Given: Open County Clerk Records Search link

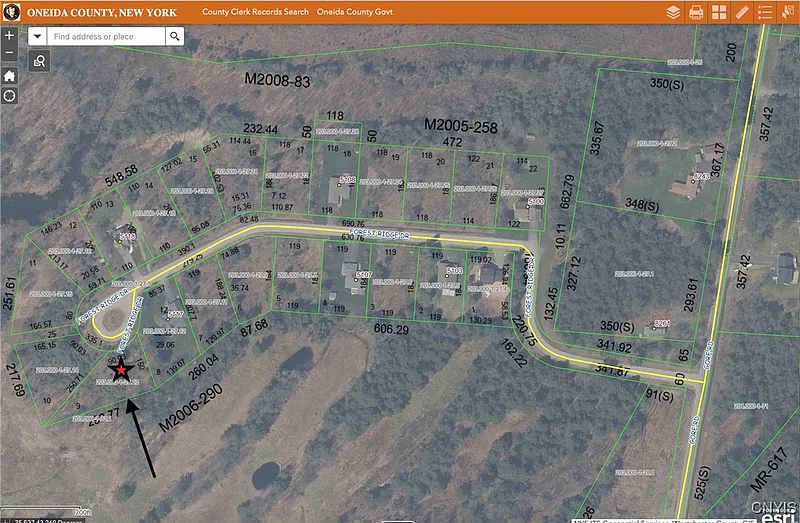Looking at the screenshot, I should tap(255, 12).
